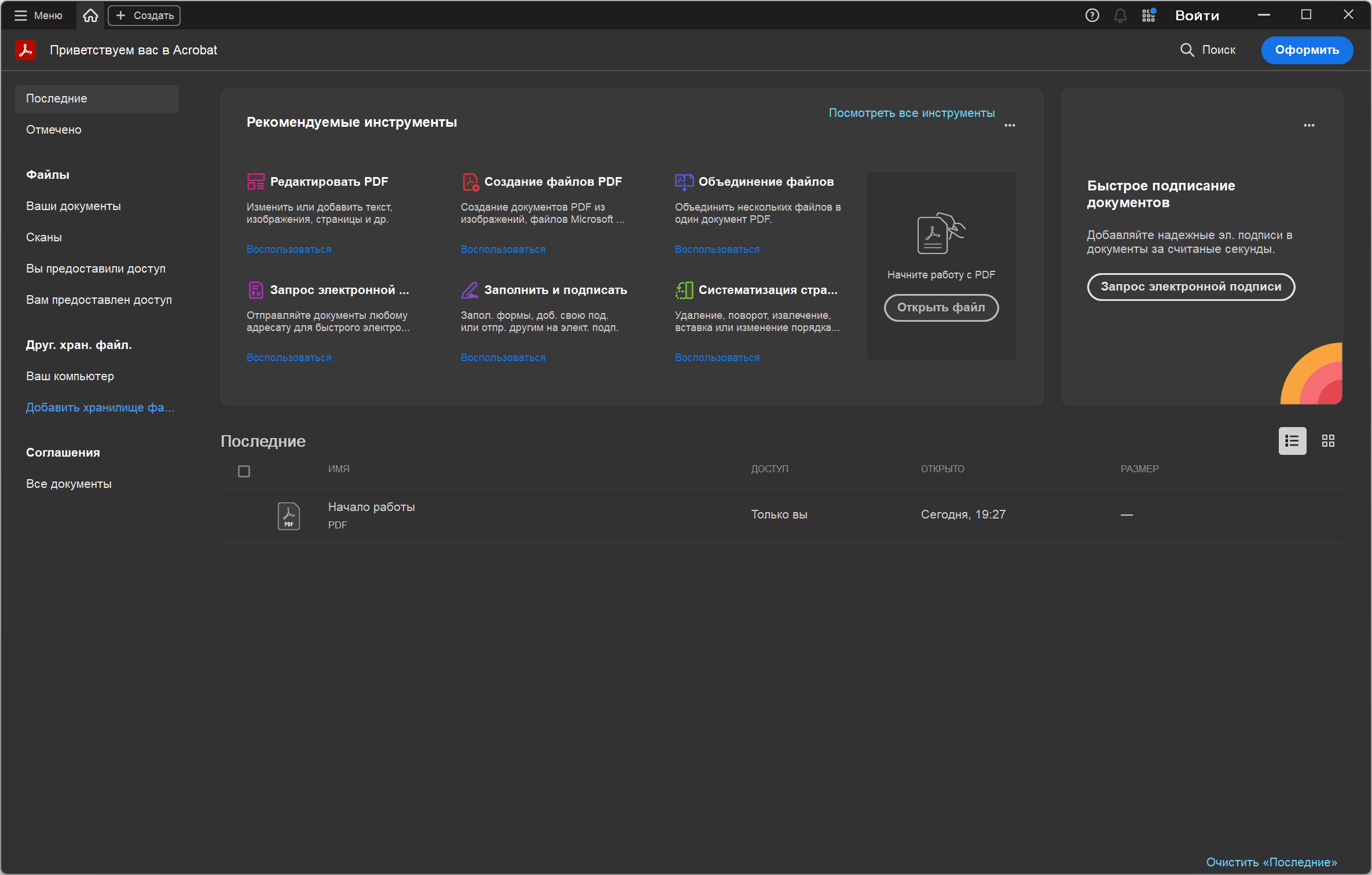
Task: Switch to grid thumbnail view
Action: click(x=1328, y=441)
